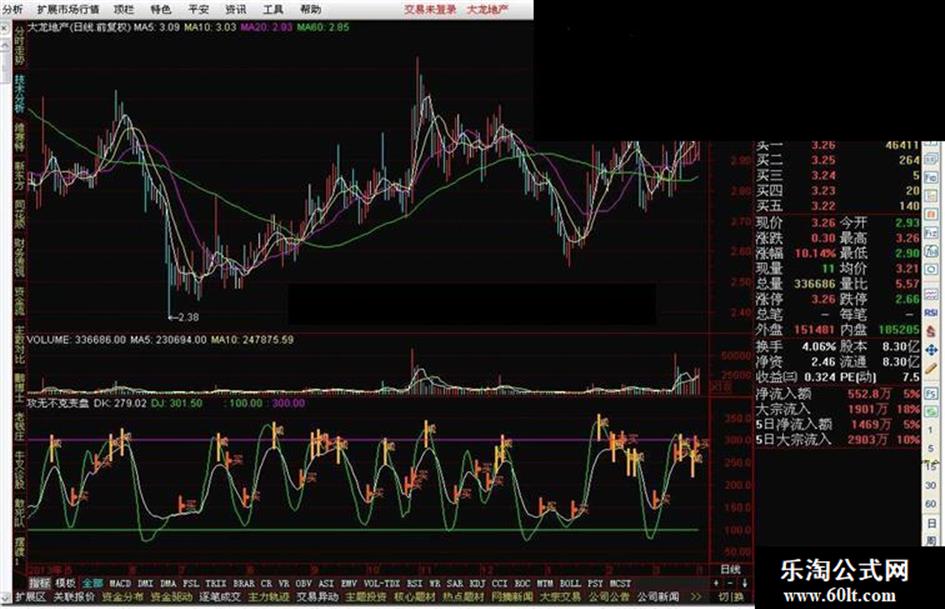Open the 热点题材 tab

pos(463,597)
